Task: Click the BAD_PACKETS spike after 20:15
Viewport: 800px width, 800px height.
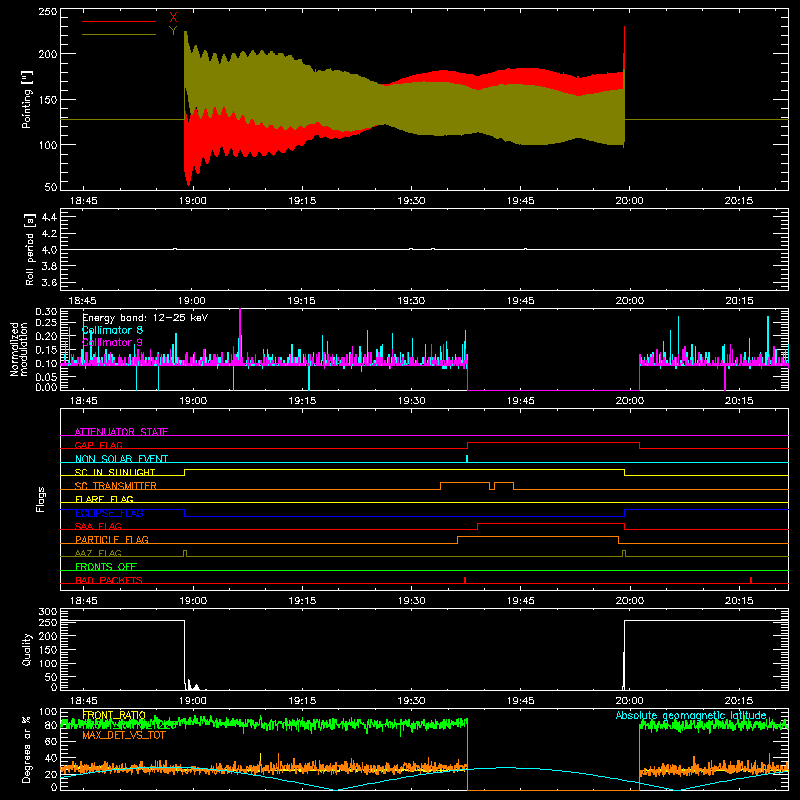Action: tap(751, 580)
